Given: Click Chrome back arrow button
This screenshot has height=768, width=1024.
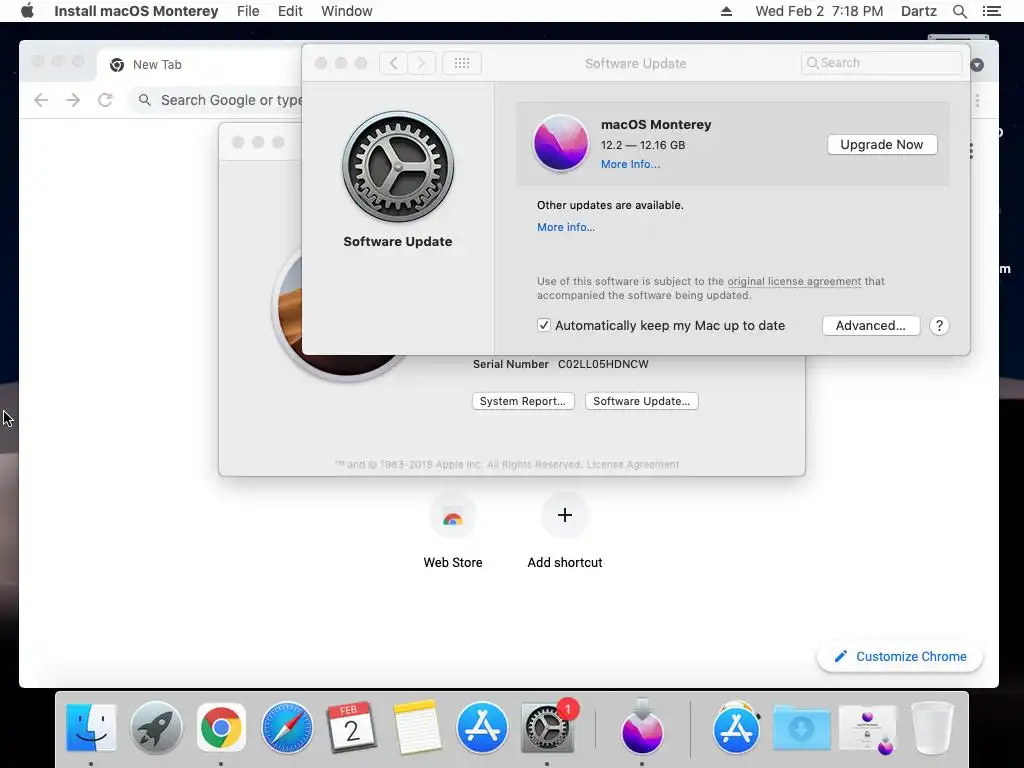Looking at the screenshot, I should (41, 100).
